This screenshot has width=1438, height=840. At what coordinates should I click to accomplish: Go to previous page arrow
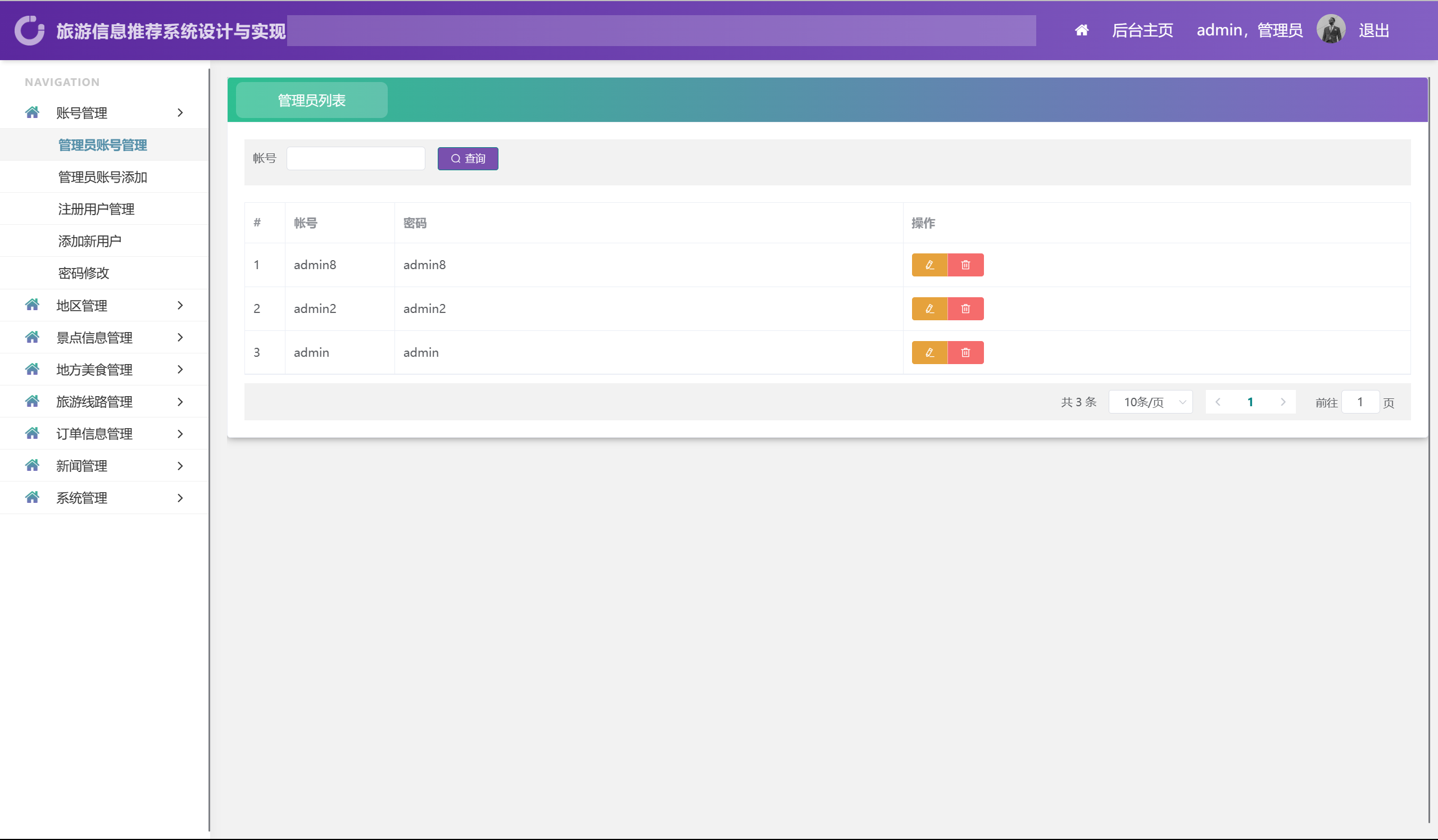pos(1218,402)
